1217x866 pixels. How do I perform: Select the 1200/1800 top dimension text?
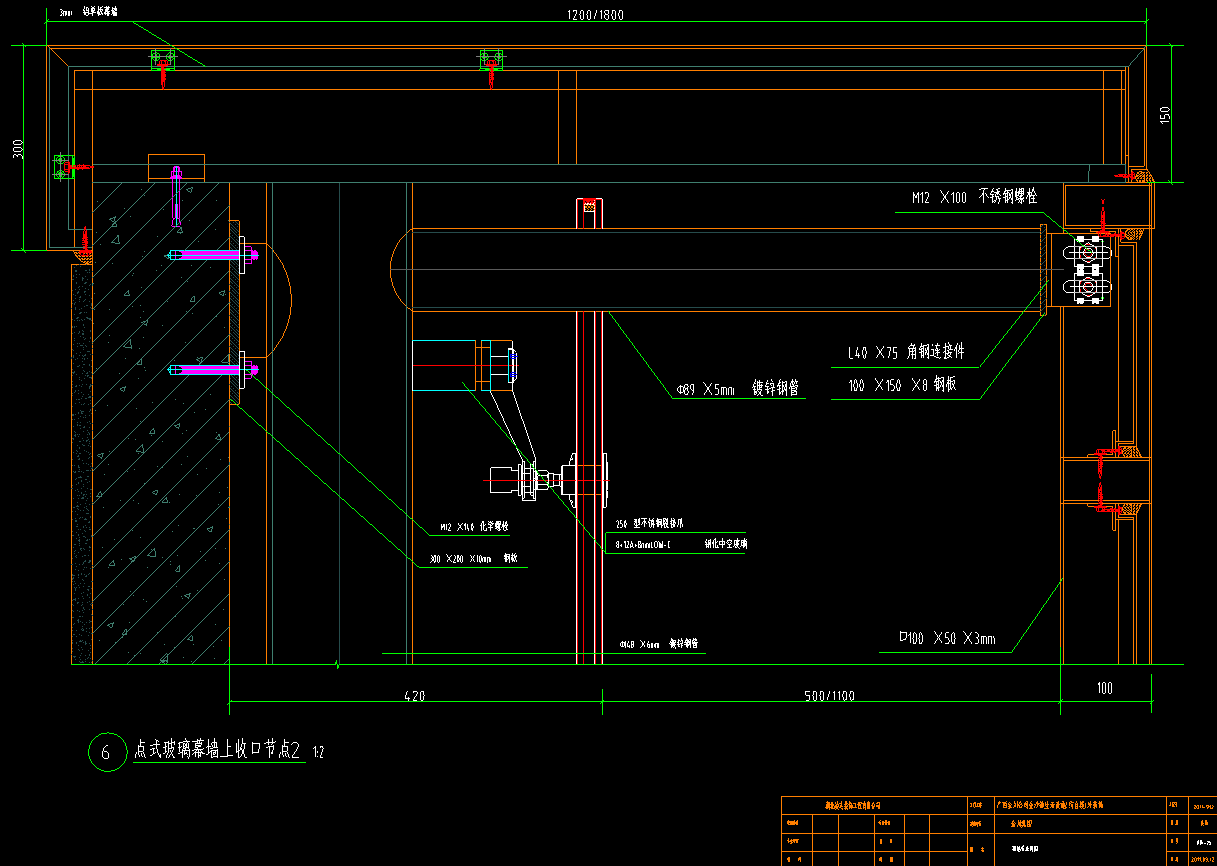point(595,15)
